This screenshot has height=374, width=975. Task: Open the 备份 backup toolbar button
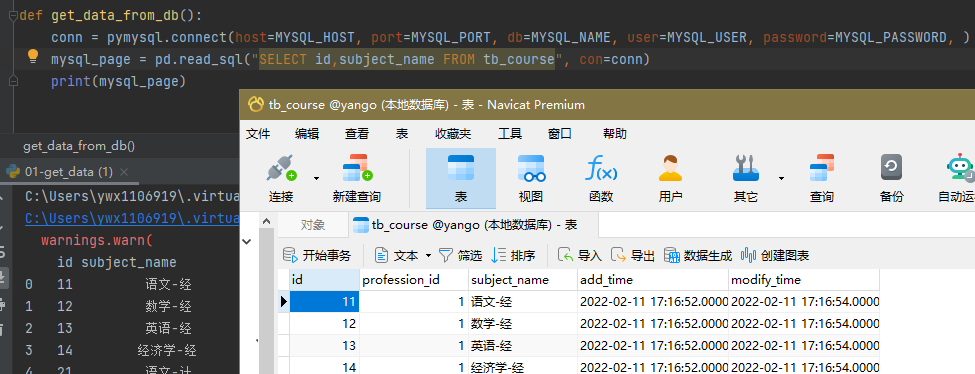891,179
